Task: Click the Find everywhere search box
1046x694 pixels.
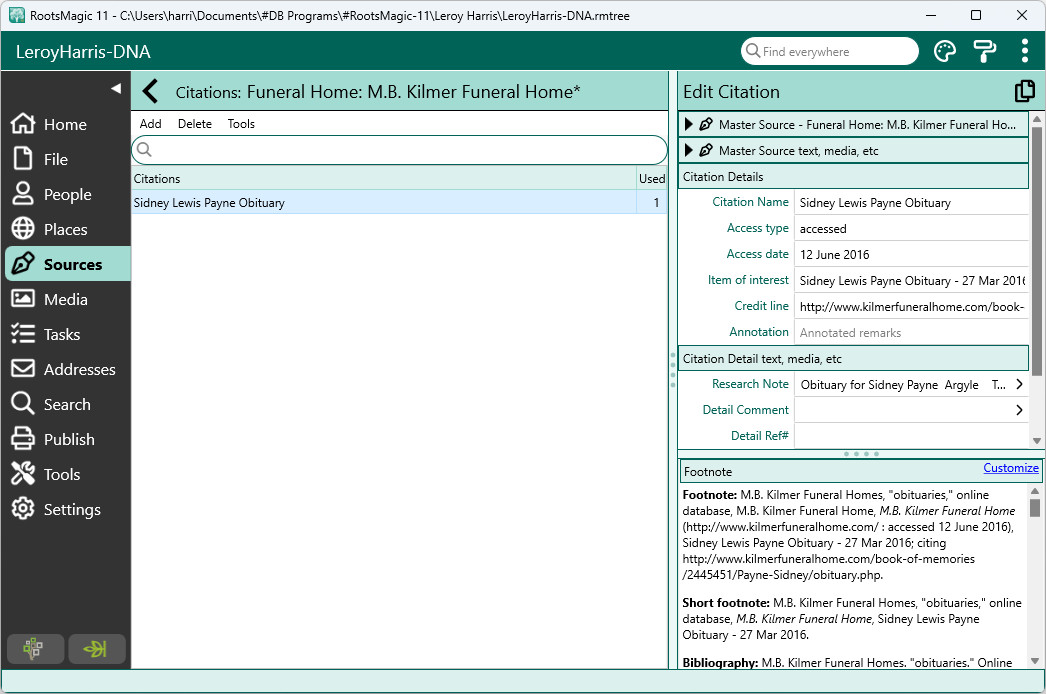Action: [829, 51]
